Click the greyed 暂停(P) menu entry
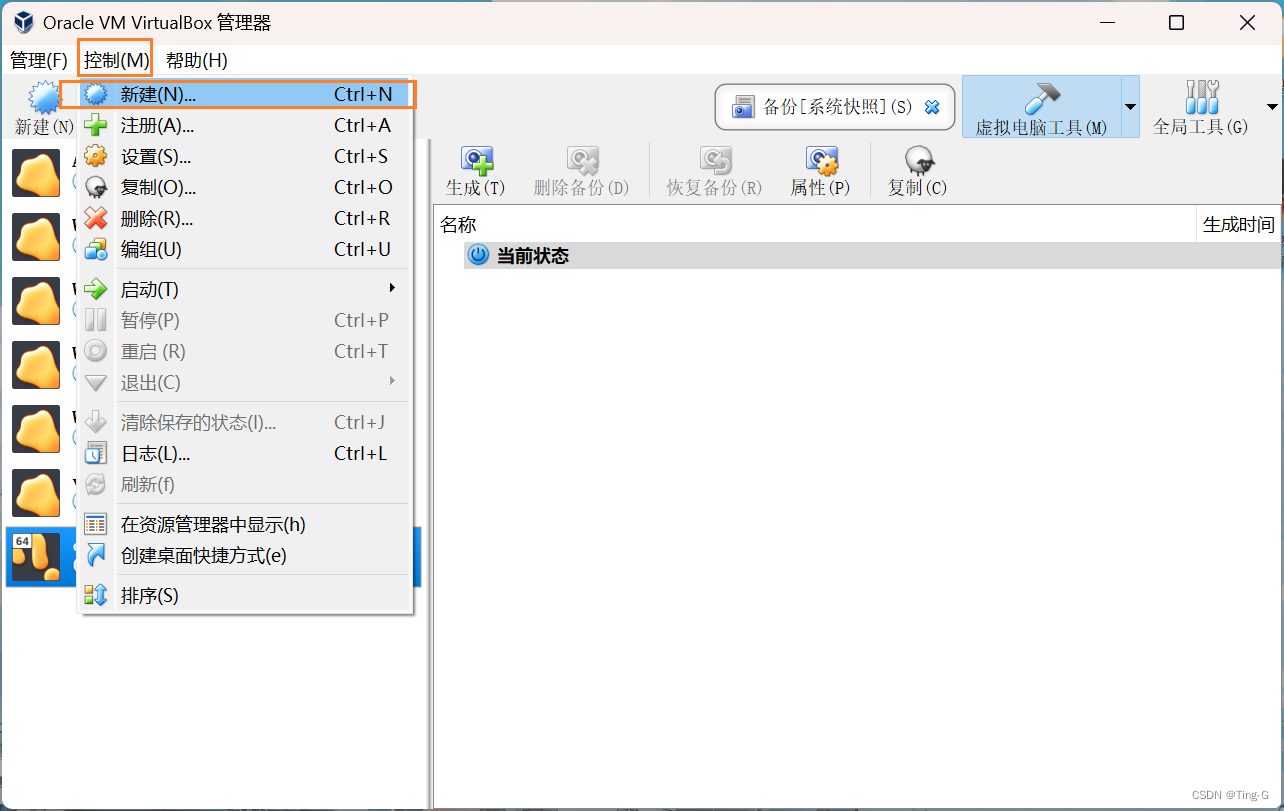The image size is (1284, 811). click(x=245, y=320)
